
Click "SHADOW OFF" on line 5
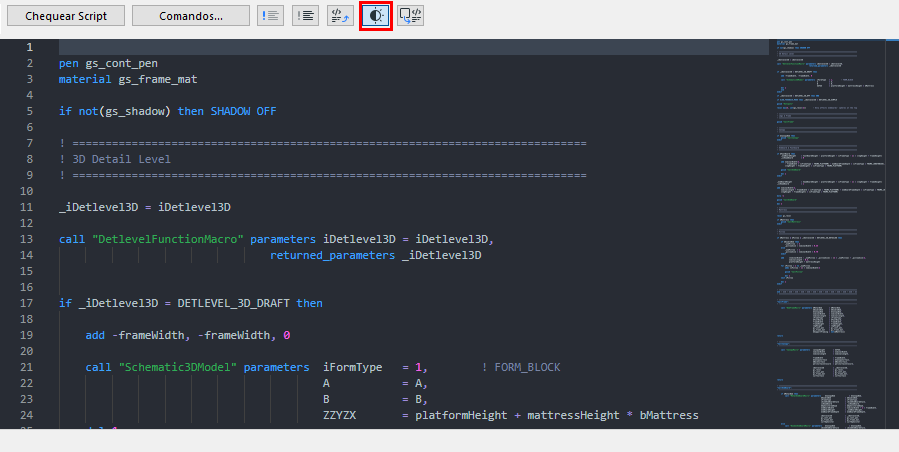click(243, 111)
